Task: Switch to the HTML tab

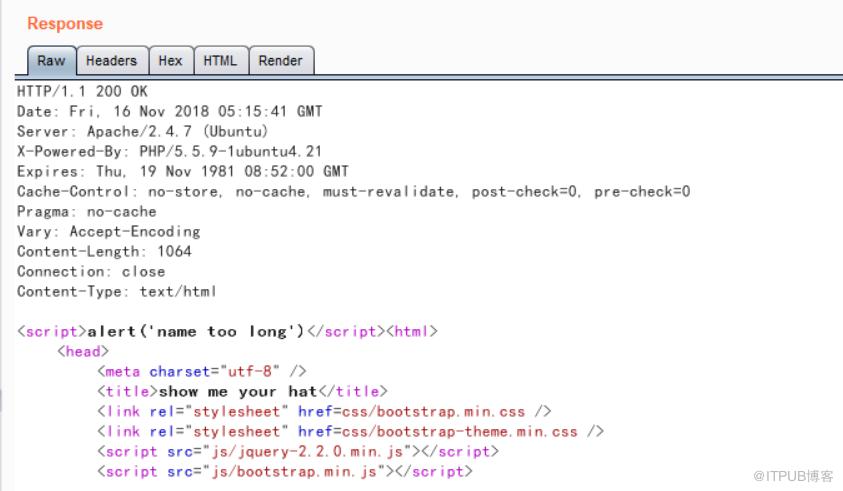Action: point(220,60)
